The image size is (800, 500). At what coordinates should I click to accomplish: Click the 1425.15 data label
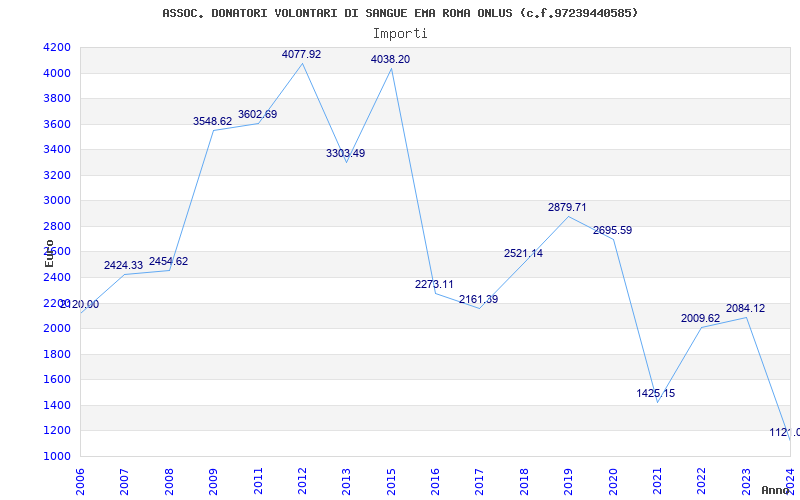[656, 393]
